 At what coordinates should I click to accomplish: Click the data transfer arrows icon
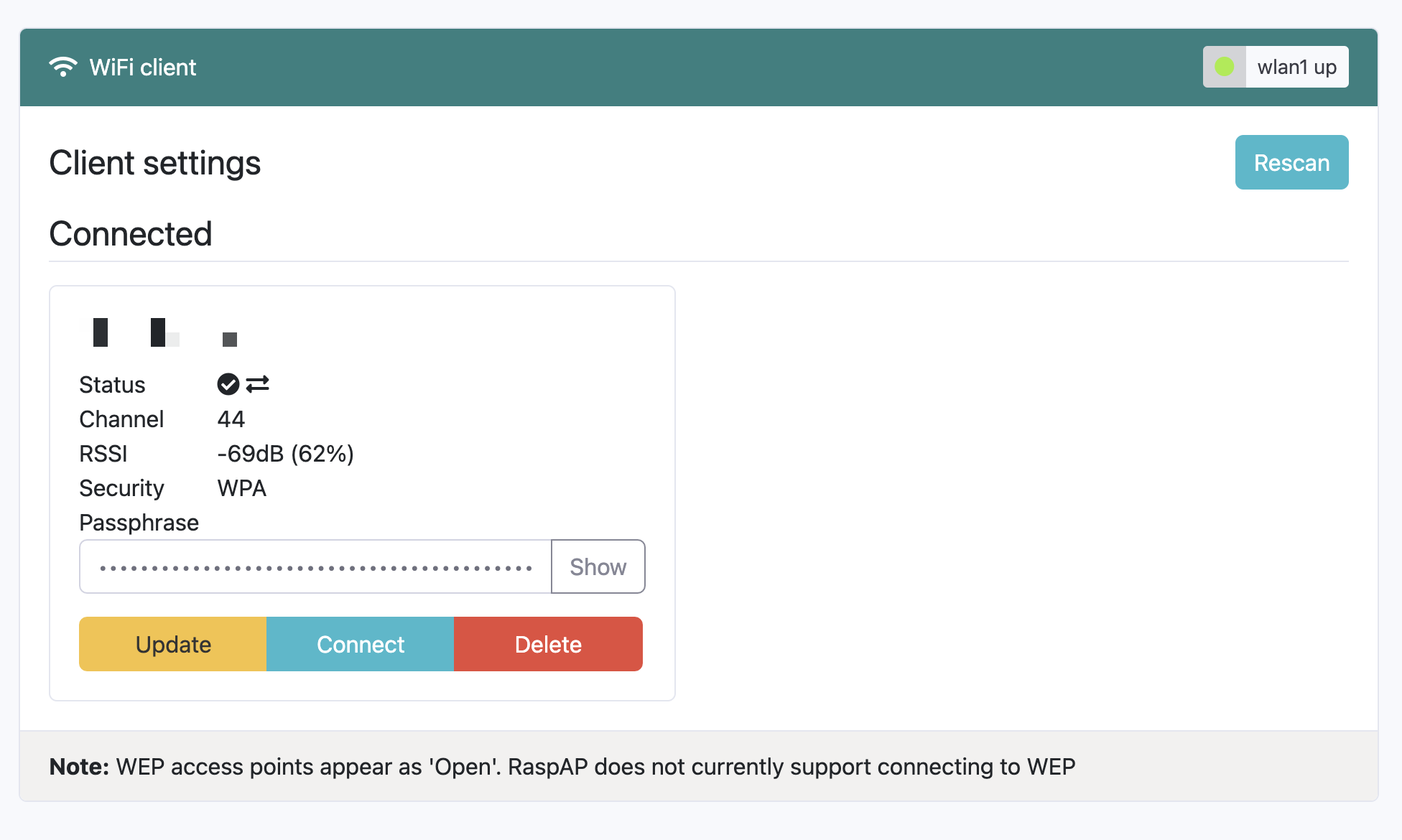tap(258, 384)
